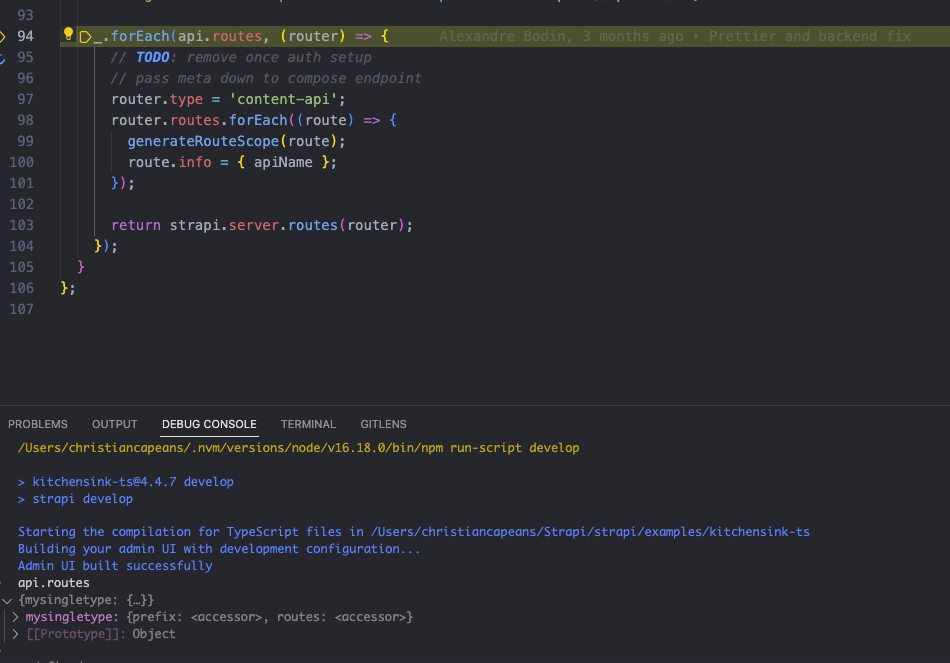Click the lightbulb quick fix icon on line 94

(68, 36)
